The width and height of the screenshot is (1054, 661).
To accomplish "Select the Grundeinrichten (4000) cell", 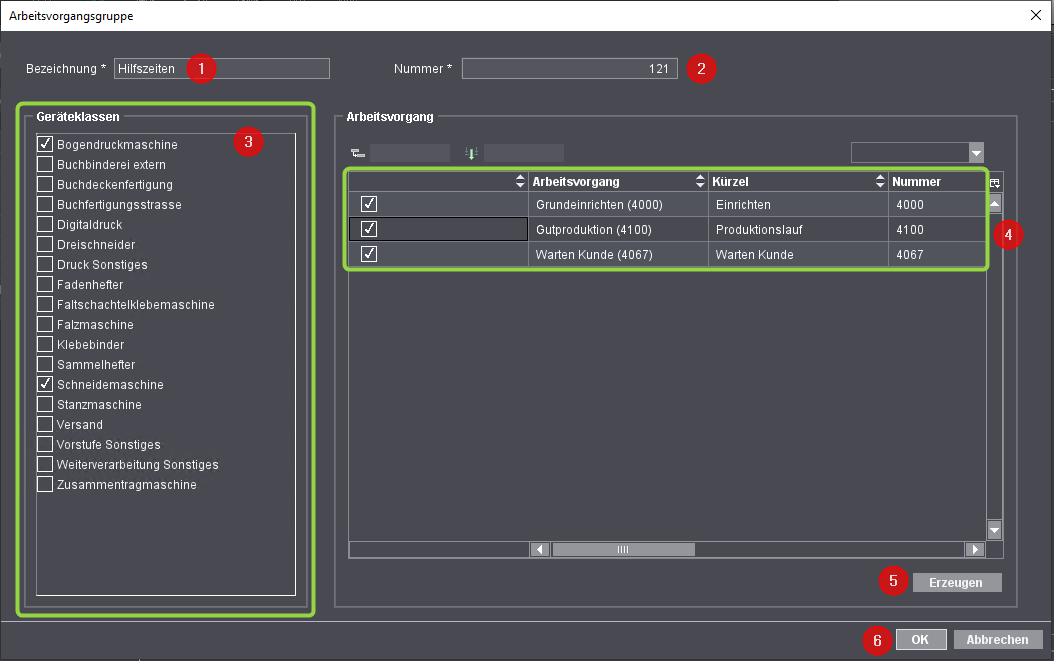I will click(x=618, y=204).
